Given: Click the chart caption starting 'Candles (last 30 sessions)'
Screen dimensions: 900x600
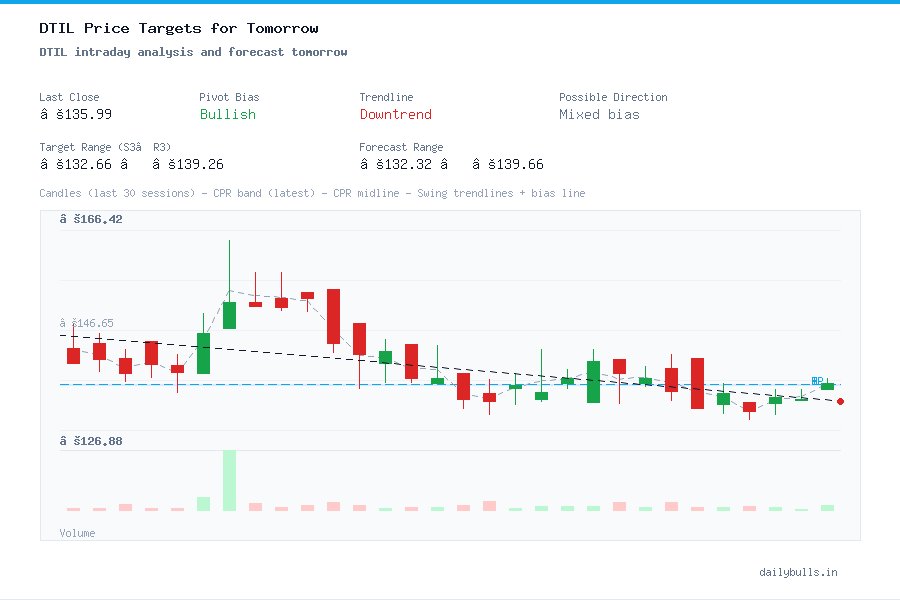Looking at the screenshot, I should point(312,193).
